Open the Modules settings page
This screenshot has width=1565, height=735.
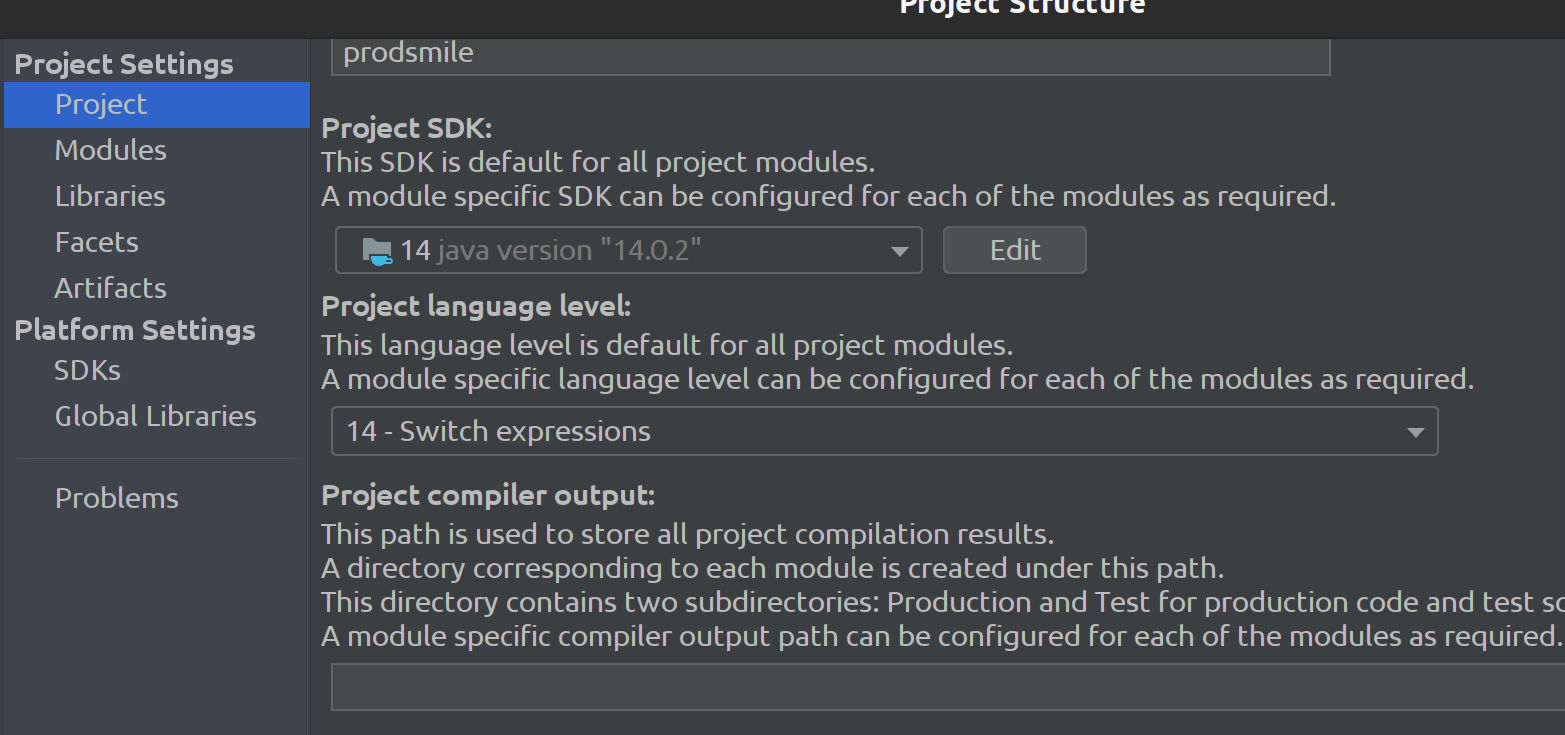pyautogui.click(x=110, y=150)
